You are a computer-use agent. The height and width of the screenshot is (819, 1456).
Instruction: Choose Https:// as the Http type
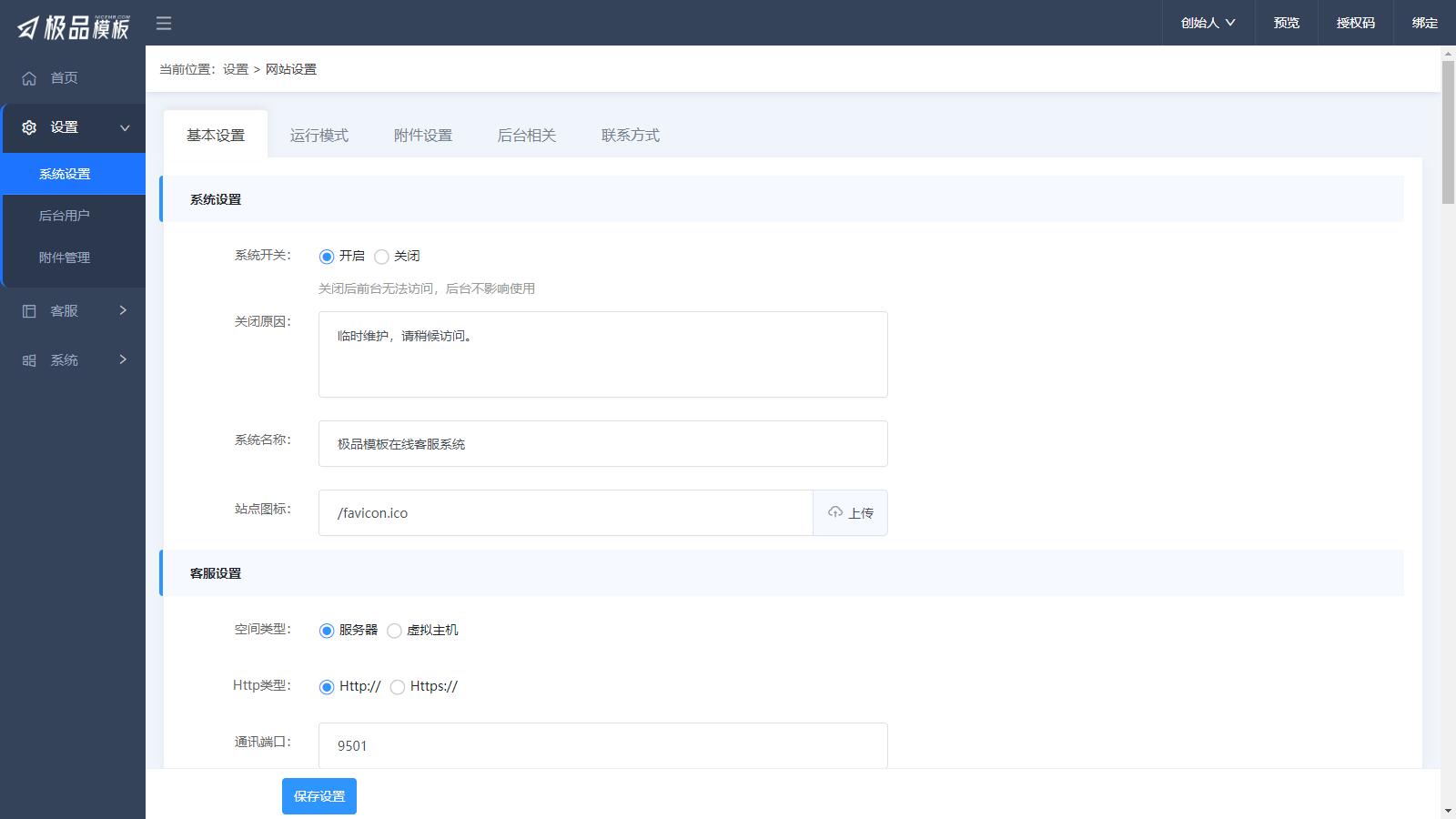pos(398,688)
